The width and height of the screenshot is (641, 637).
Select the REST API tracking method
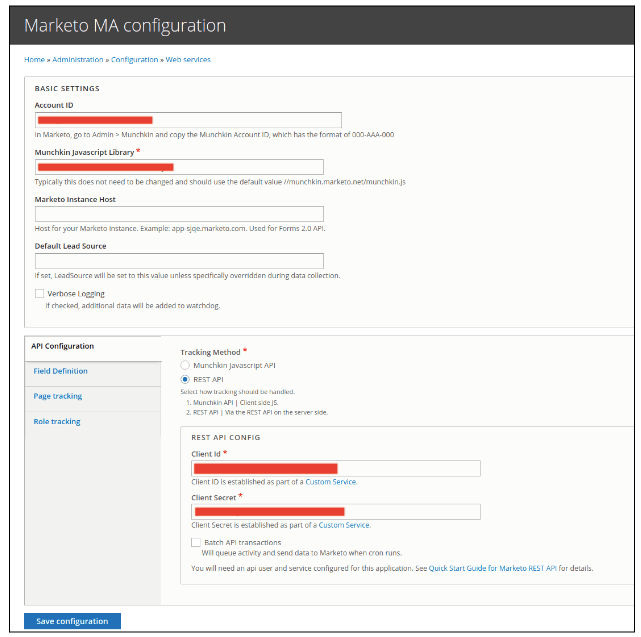click(x=185, y=379)
